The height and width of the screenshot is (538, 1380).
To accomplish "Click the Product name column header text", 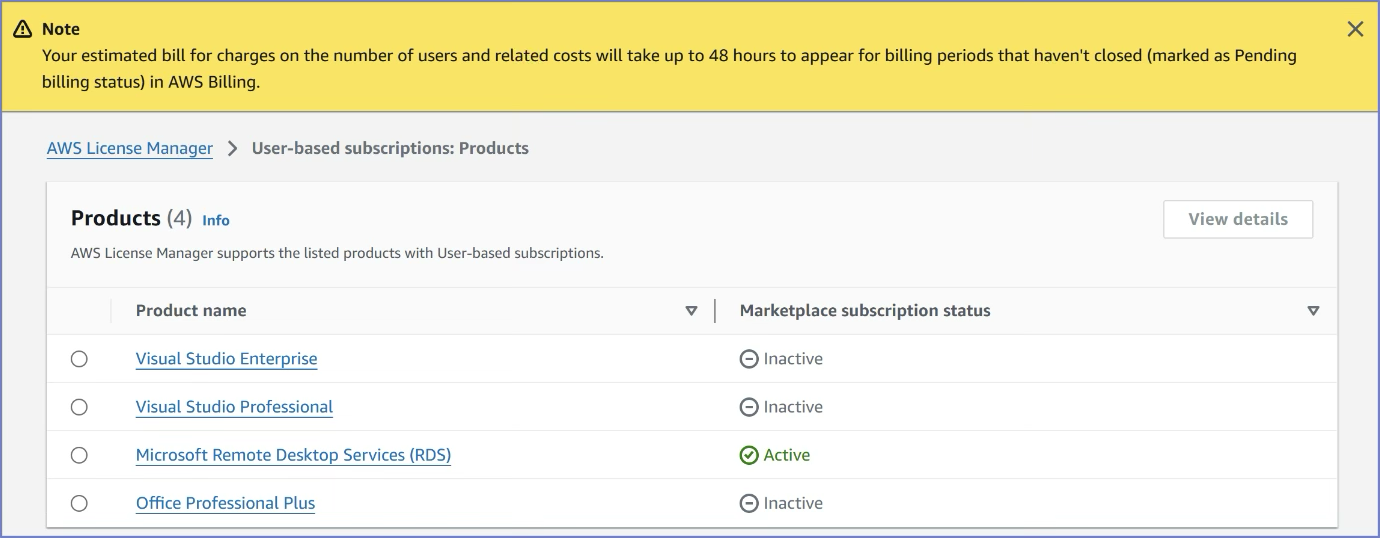I will point(191,311).
